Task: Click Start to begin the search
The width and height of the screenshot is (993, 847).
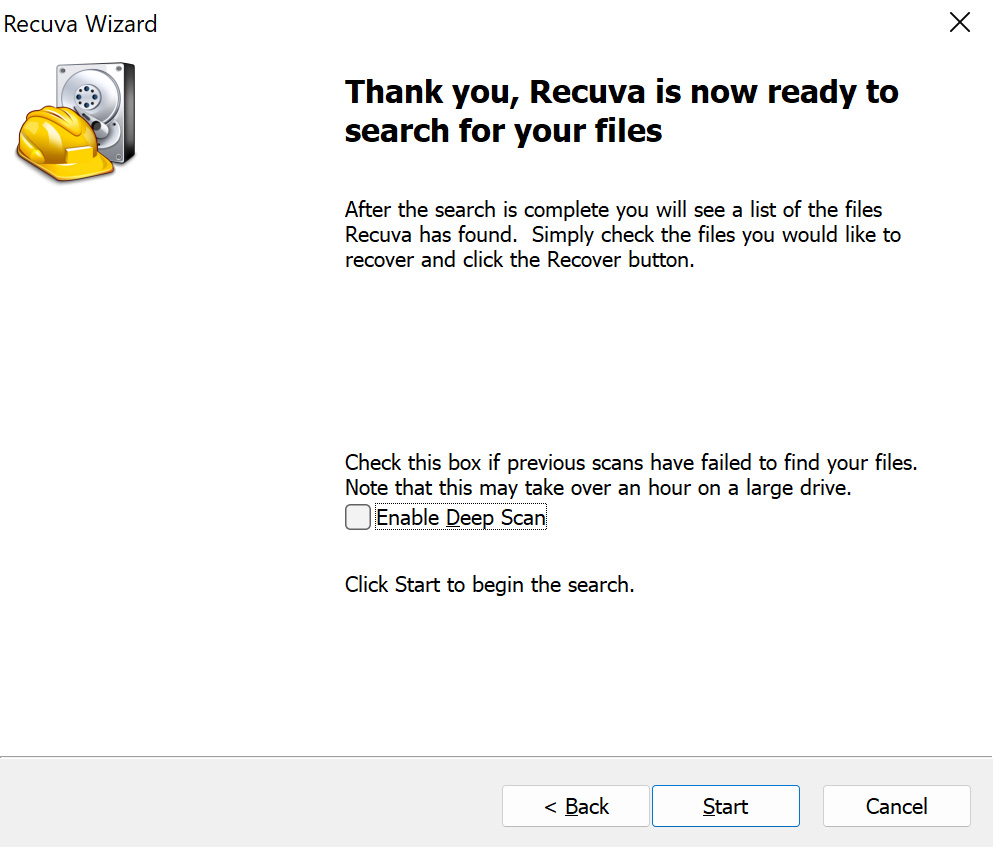Action: [x=726, y=806]
